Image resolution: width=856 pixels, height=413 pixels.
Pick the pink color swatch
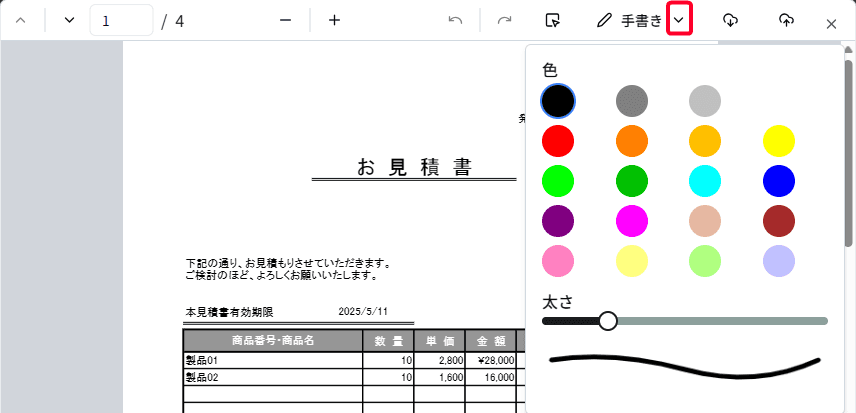558,261
